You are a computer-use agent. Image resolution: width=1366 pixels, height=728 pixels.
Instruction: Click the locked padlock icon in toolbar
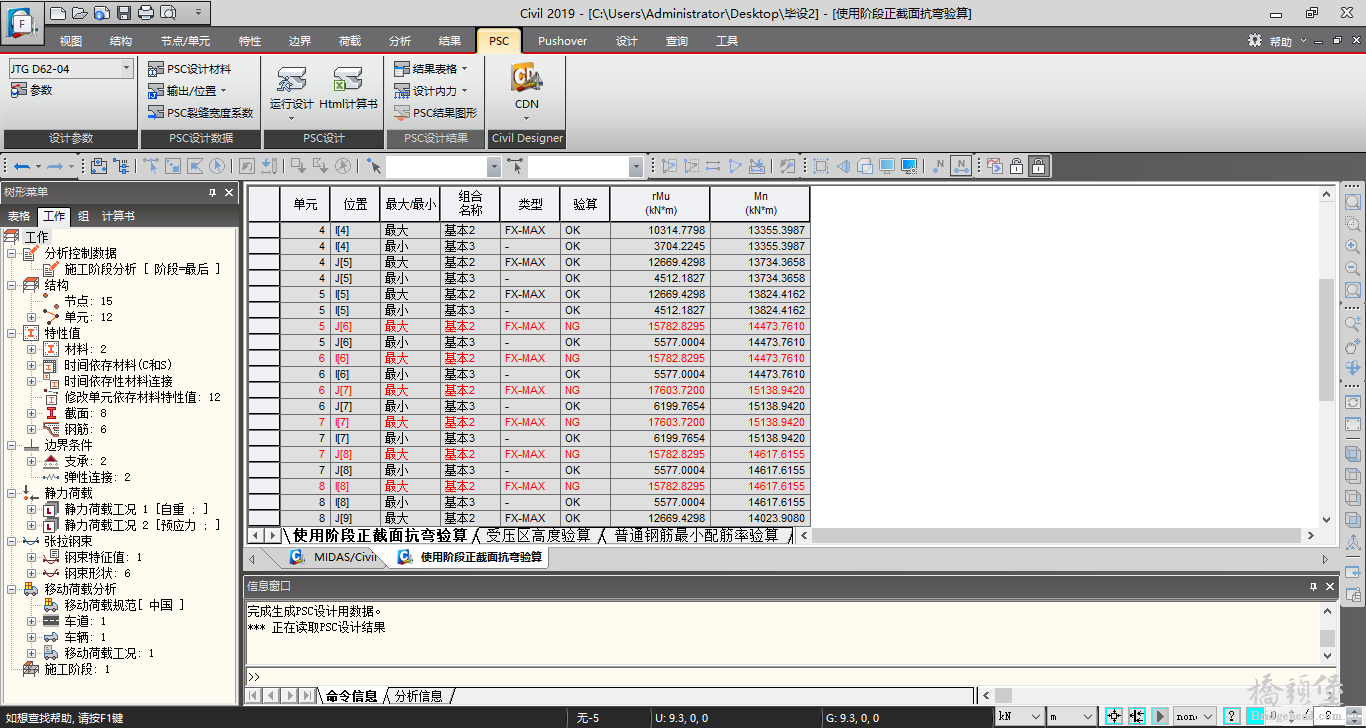1039,166
